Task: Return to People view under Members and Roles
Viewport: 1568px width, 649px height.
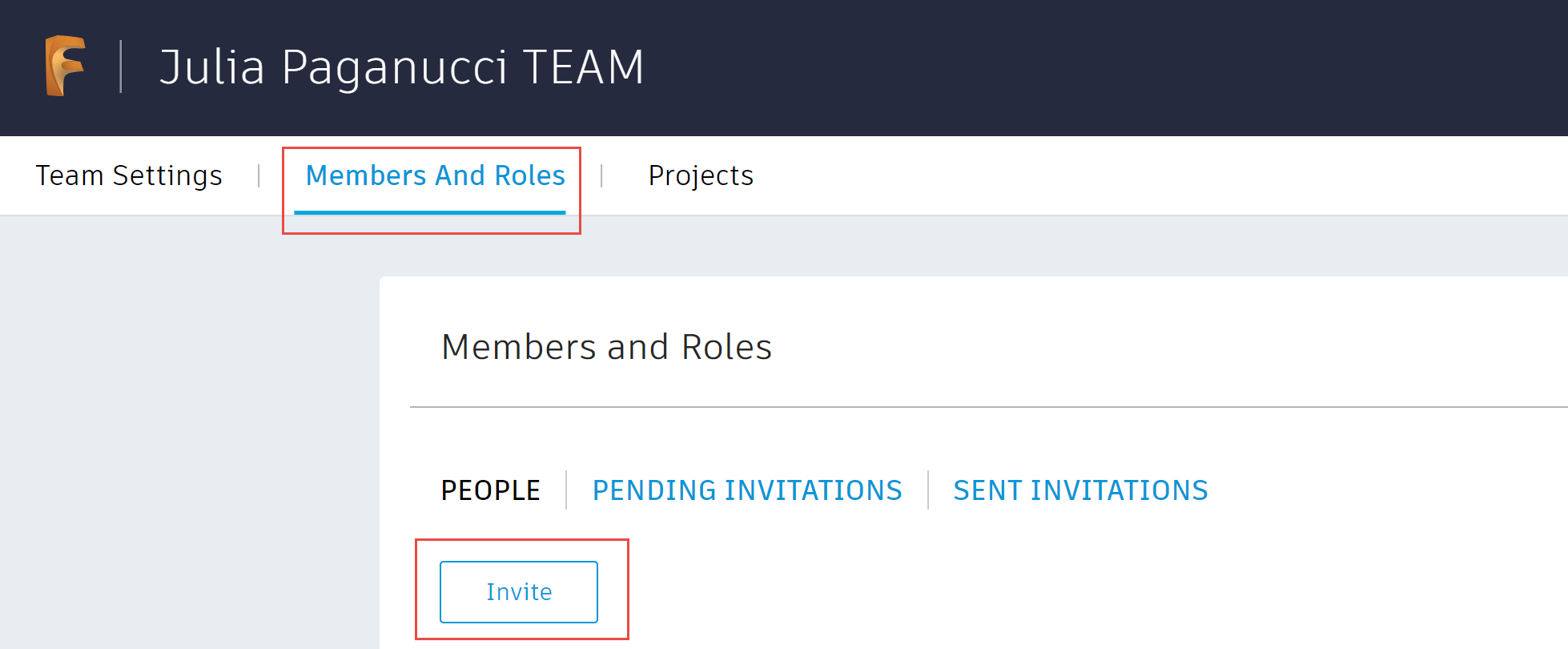Action: [490, 490]
